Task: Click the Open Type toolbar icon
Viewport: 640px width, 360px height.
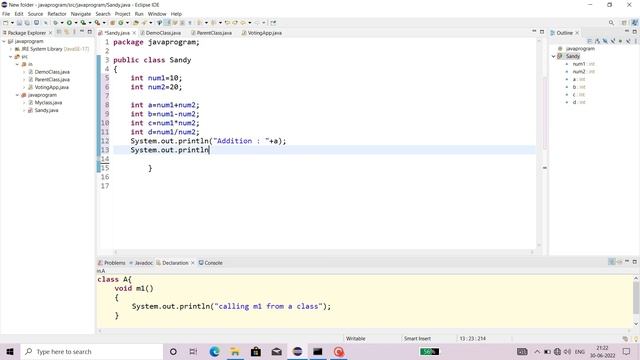Action: pyautogui.click(x=136, y=23)
